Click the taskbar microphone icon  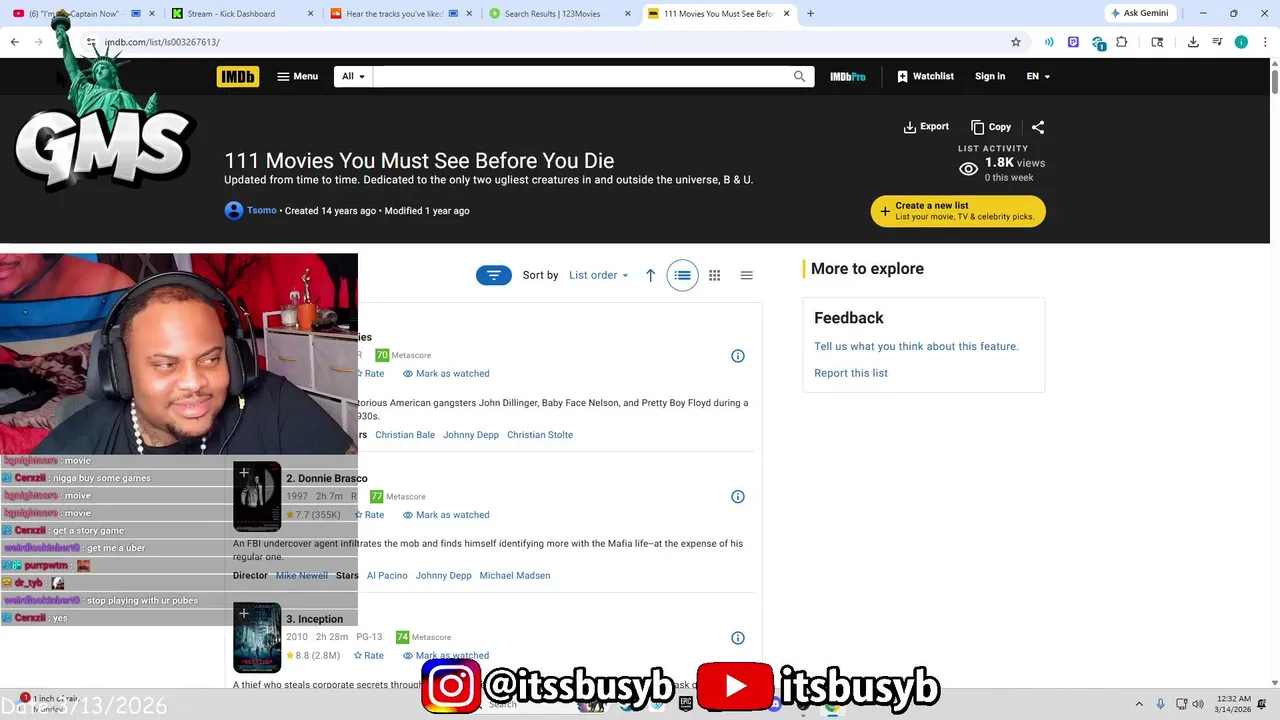pos(1161,704)
